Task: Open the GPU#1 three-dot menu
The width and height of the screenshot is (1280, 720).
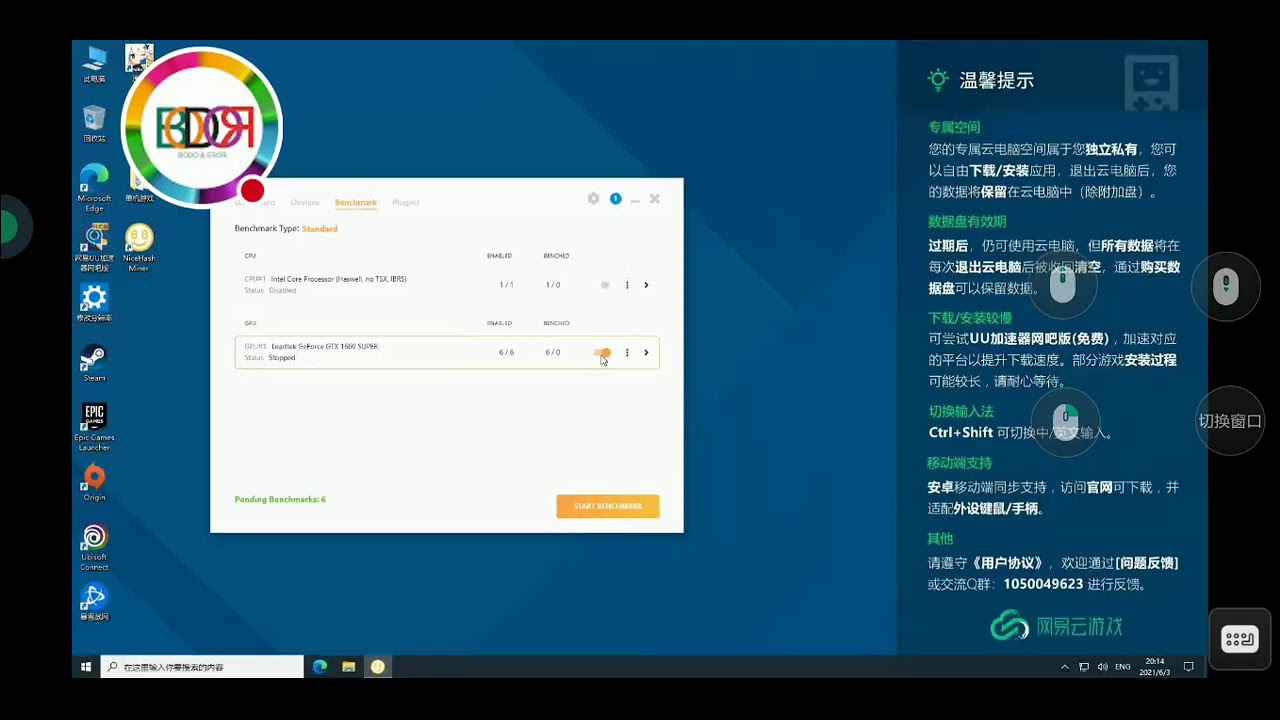Action: click(x=627, y=352)
